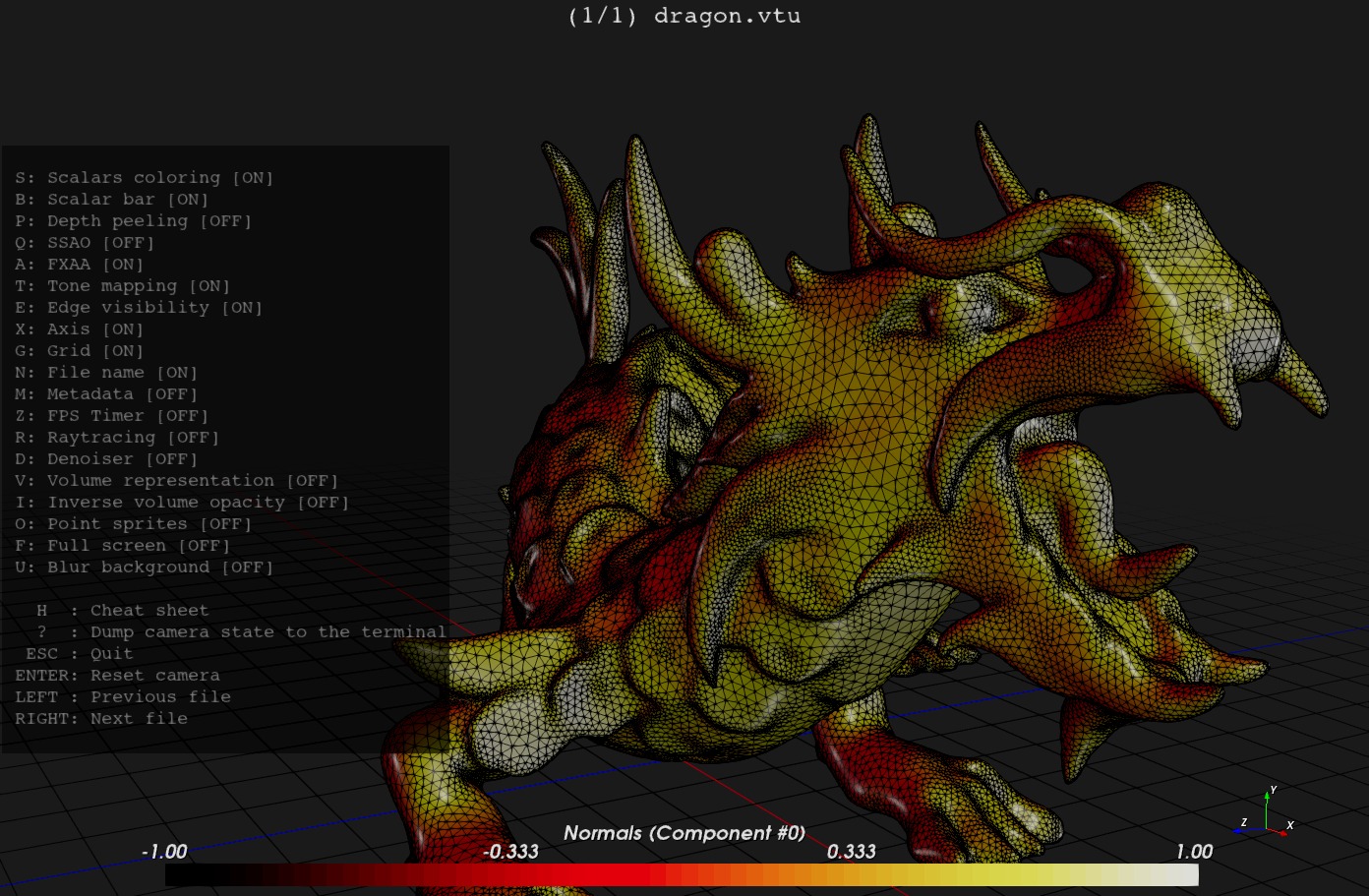Click the 'Tone mapping [ON]' line

[123, 286]
